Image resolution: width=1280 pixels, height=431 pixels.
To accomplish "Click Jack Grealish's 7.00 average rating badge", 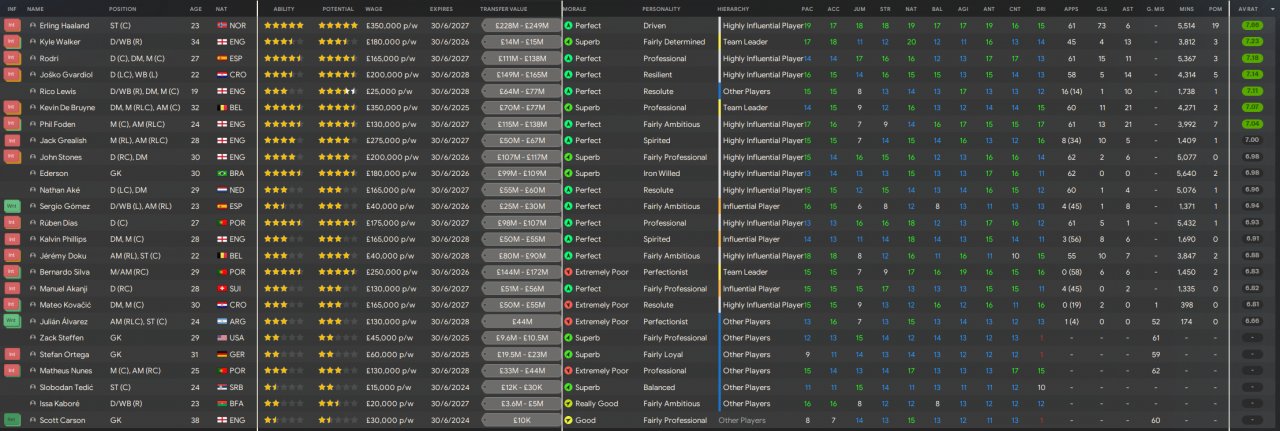I will coord(1250,140).
